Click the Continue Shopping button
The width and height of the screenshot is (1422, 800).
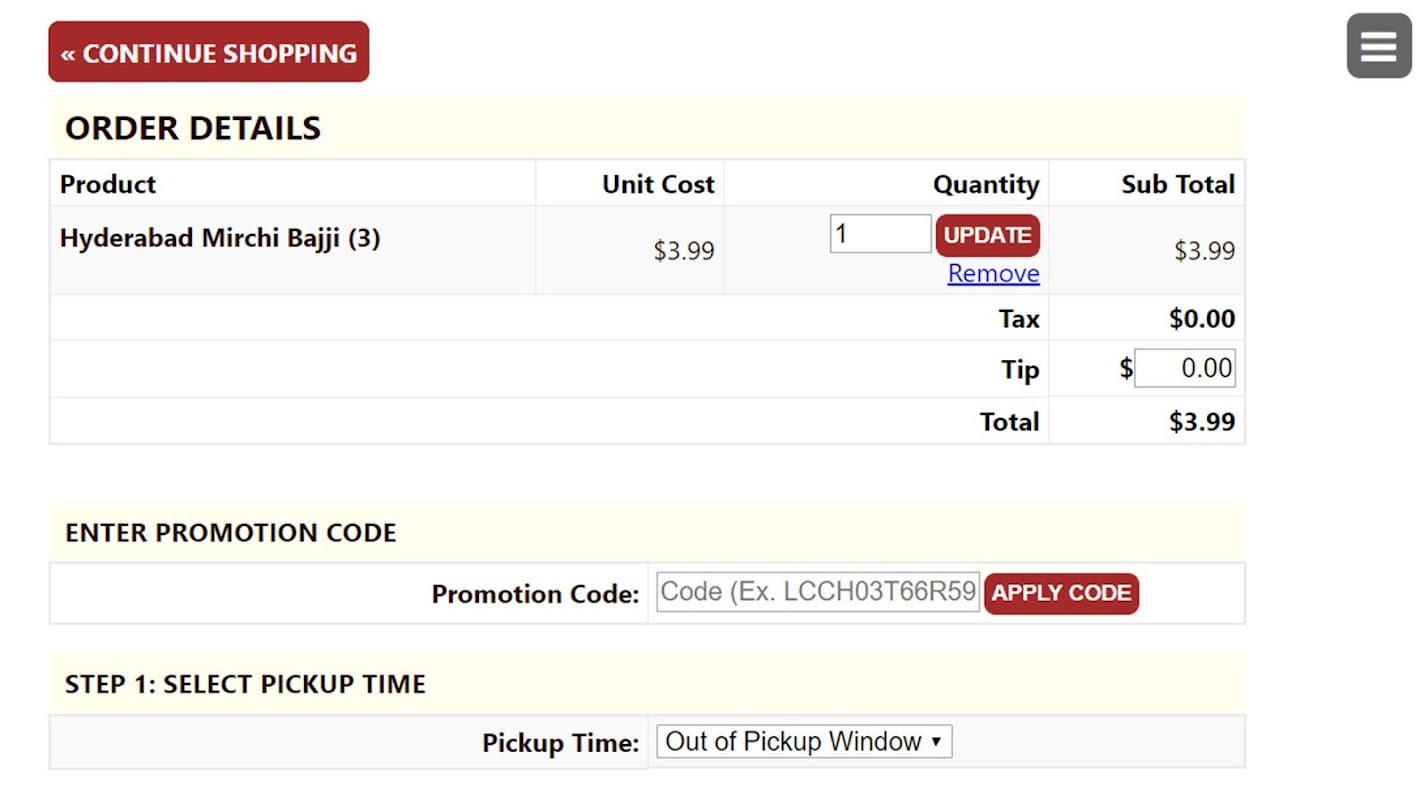click(209, 52)
